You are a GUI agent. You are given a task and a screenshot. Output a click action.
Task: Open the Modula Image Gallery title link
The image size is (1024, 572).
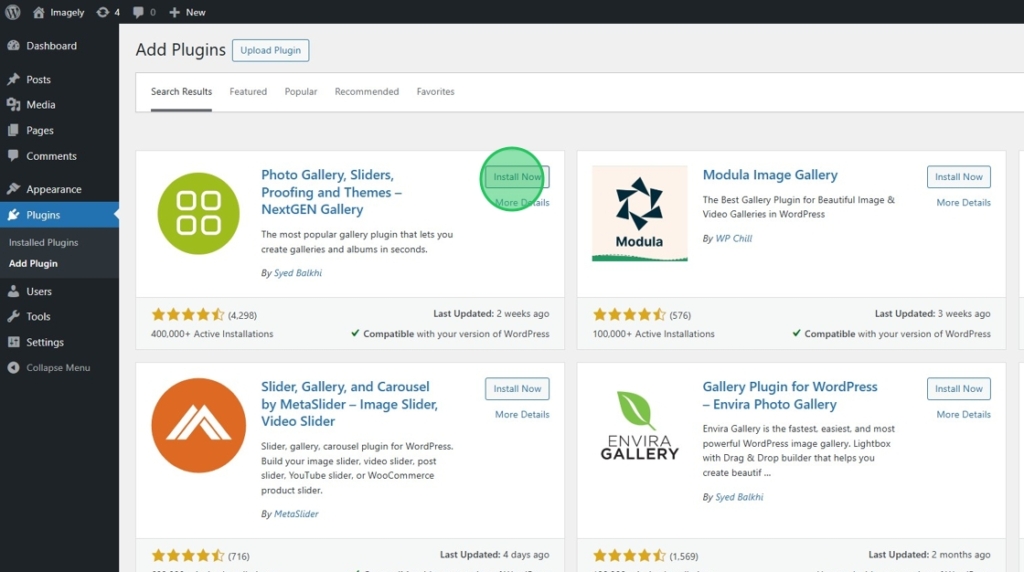[x=770, y=175]
